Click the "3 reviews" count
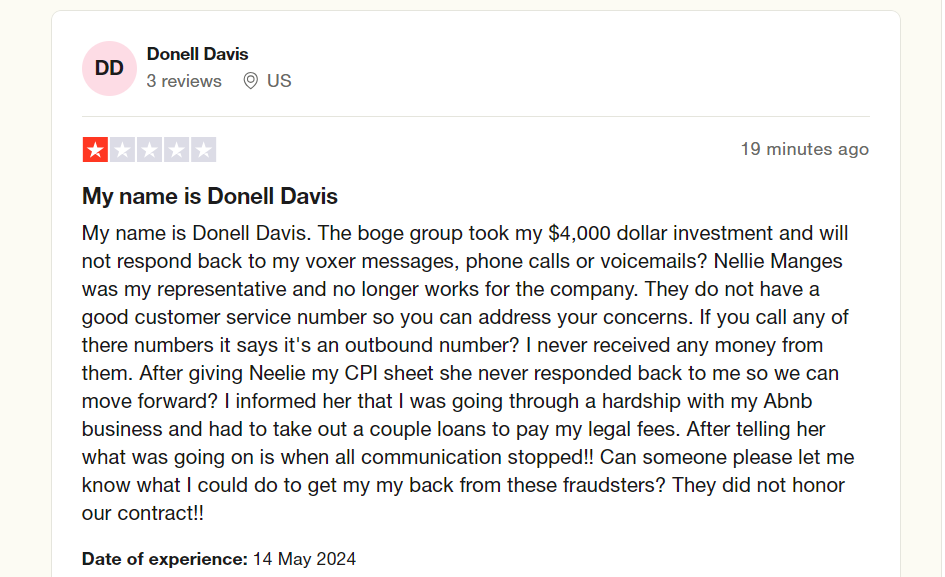Image resolution: width=945 pixels, height=577 pixels. click(184, 81)
